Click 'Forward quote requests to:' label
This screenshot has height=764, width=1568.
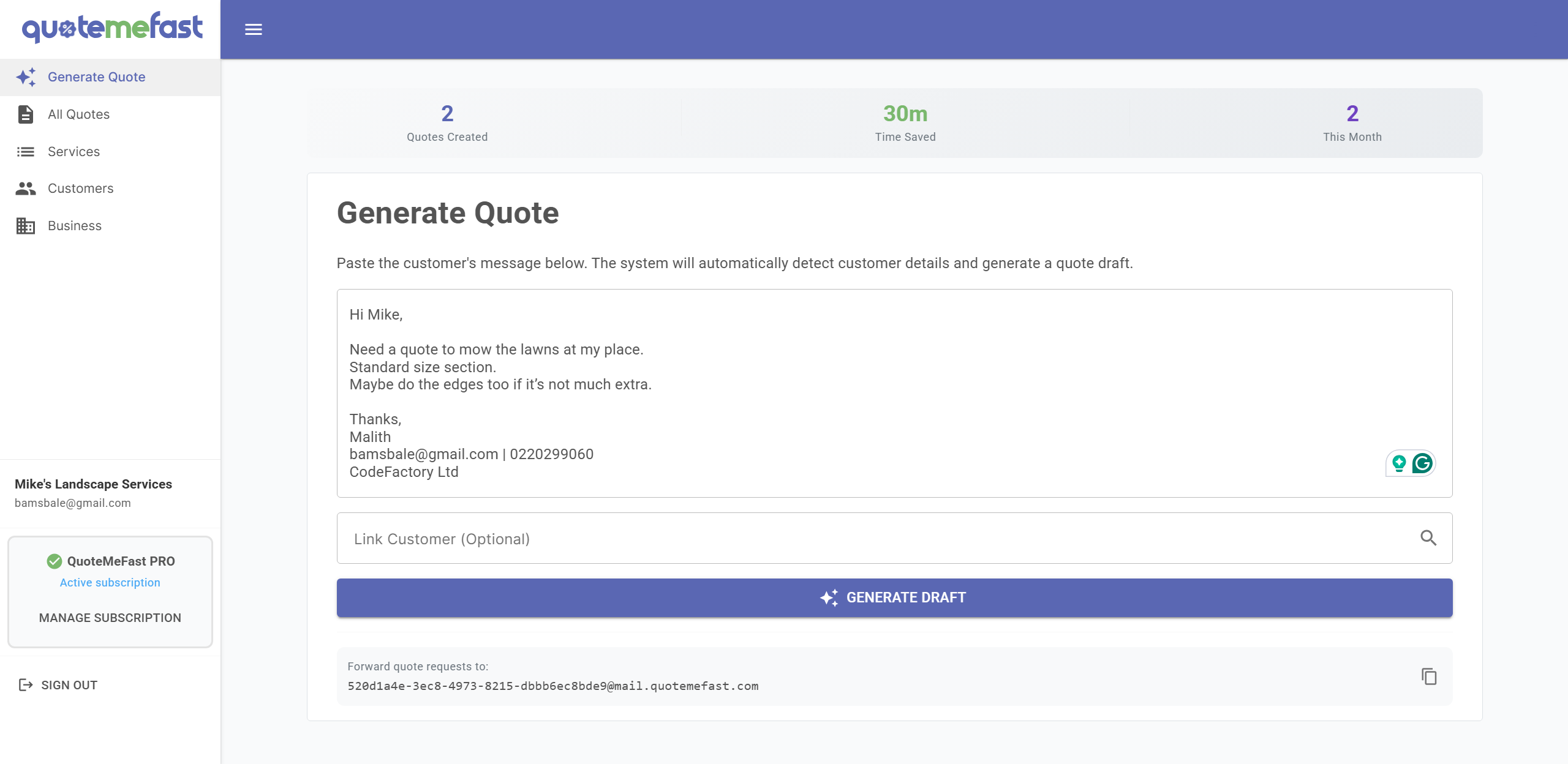(x=418, y=667)
